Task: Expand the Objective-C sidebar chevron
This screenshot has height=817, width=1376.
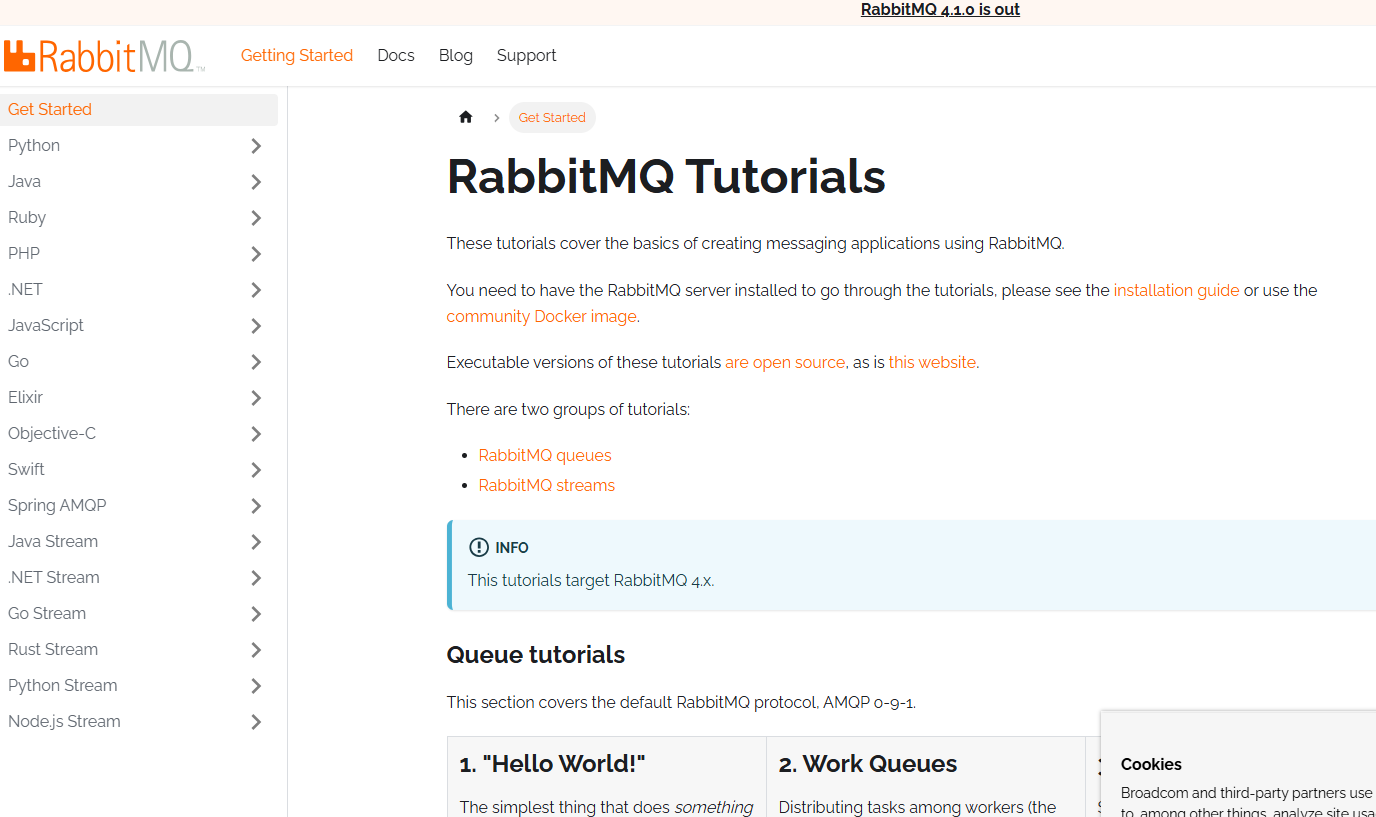Action: tap(256, 434)
